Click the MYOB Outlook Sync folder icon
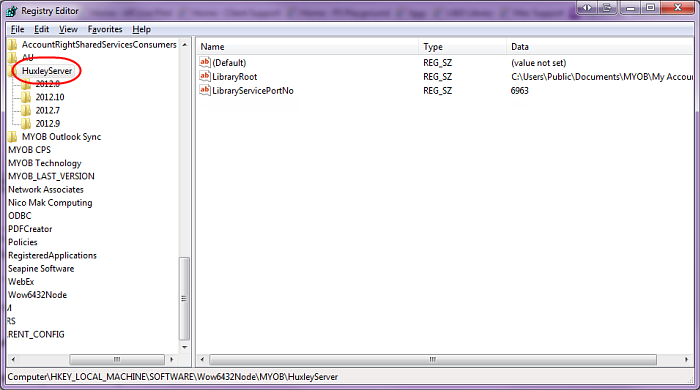Image resolution: width=700 pixels, height=390 pixels. click(12, 137)
